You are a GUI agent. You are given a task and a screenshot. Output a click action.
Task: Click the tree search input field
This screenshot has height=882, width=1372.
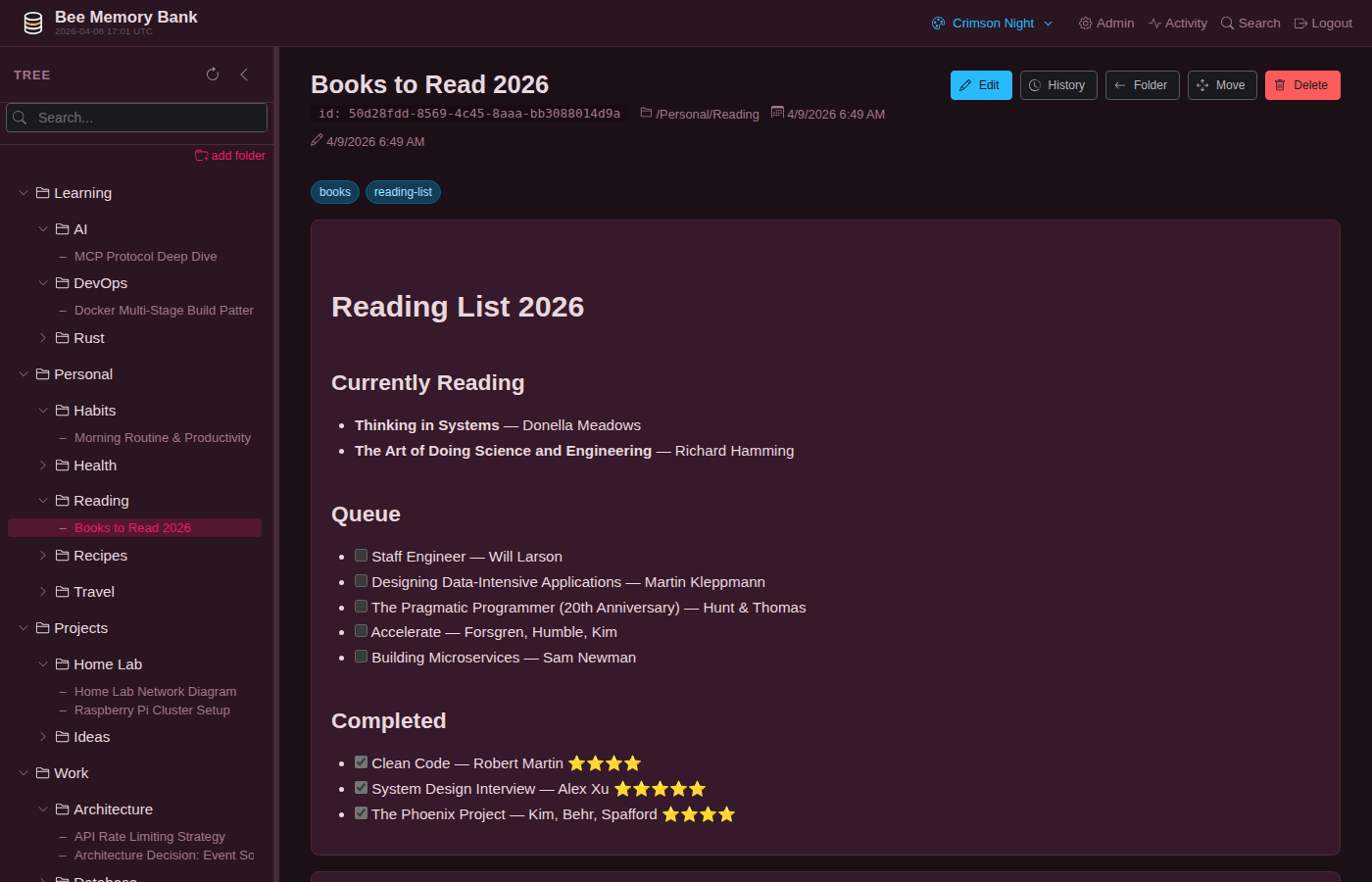point(136,118)
